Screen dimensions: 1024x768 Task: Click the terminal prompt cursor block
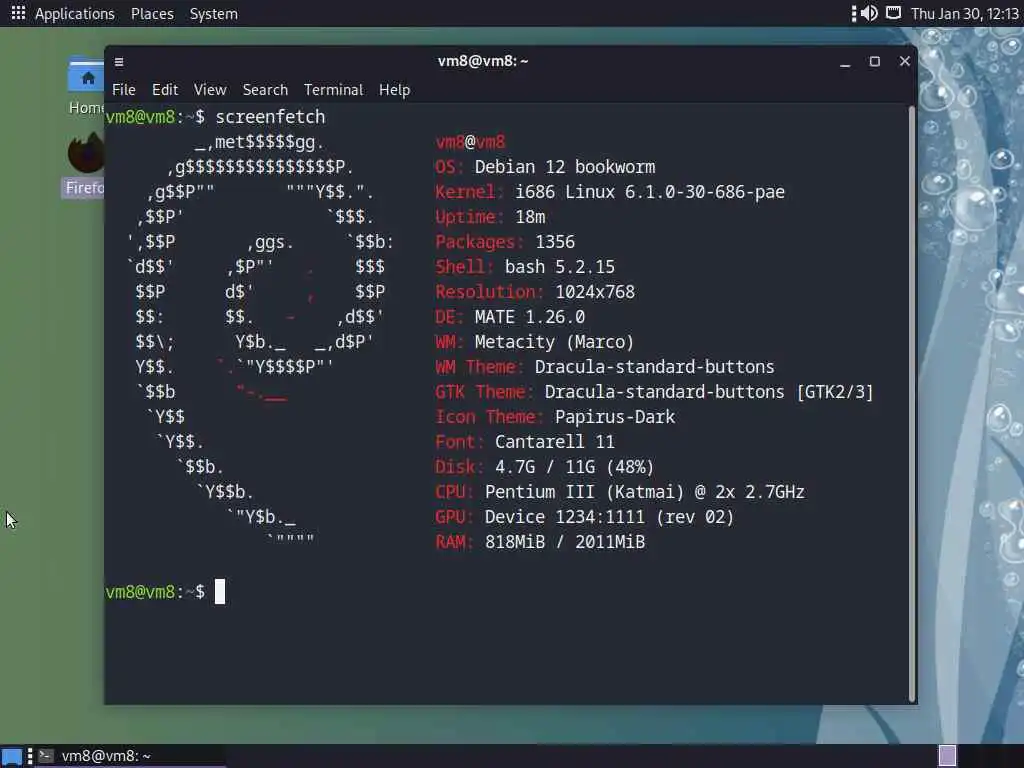[x=220, y=592]
